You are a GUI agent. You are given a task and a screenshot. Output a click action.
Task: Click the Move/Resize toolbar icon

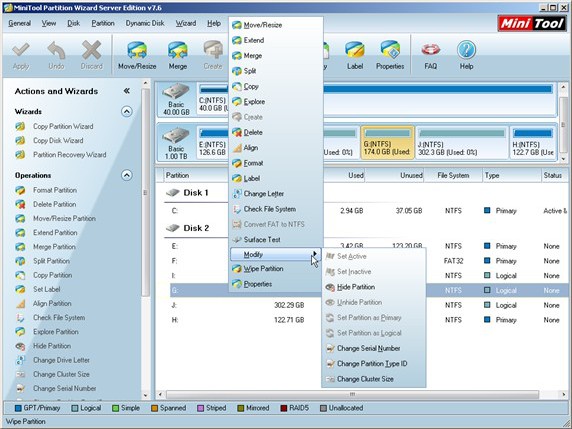(x=137, y=50)
